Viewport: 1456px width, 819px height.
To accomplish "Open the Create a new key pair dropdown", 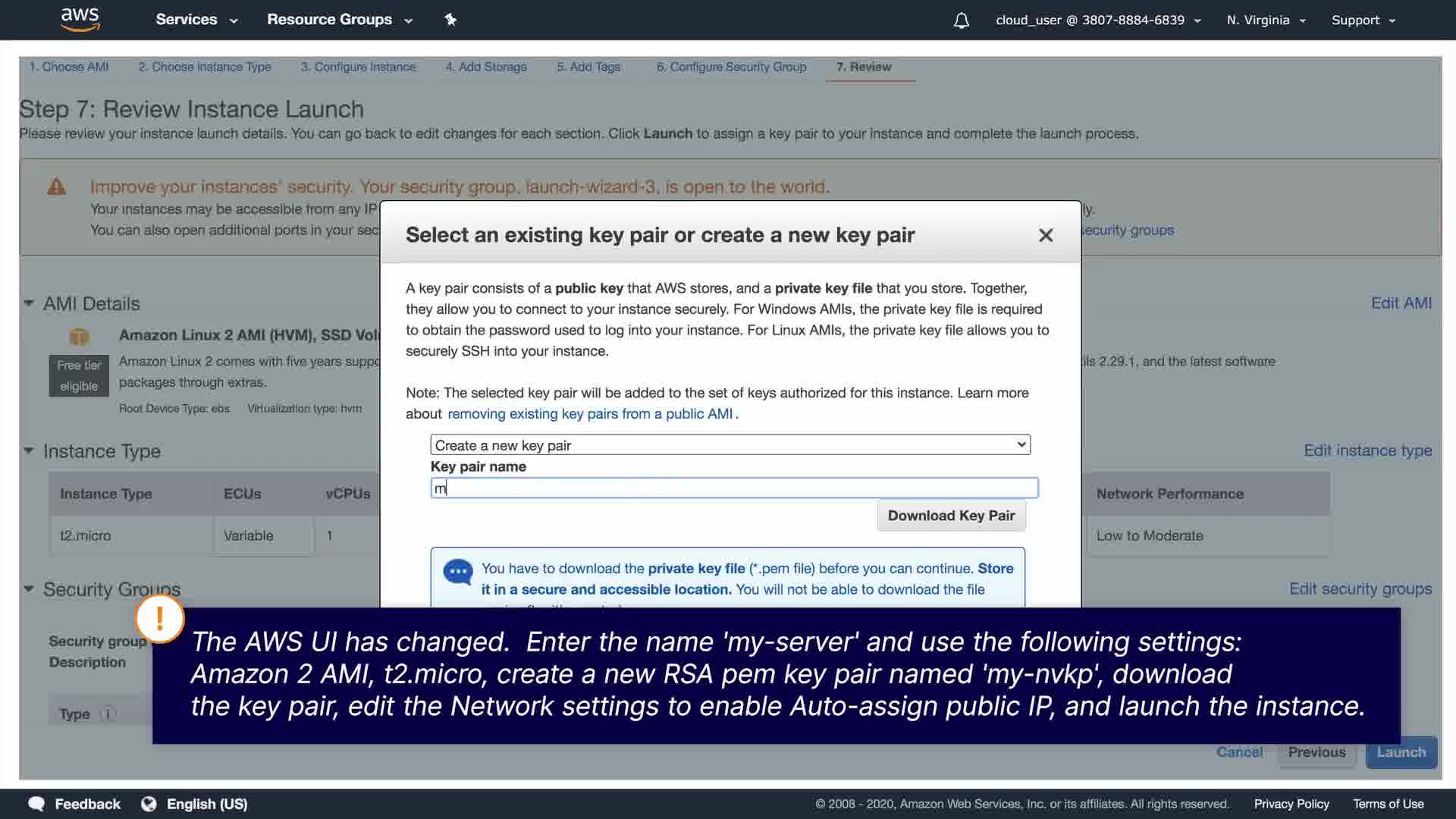I will pos(730,445).
